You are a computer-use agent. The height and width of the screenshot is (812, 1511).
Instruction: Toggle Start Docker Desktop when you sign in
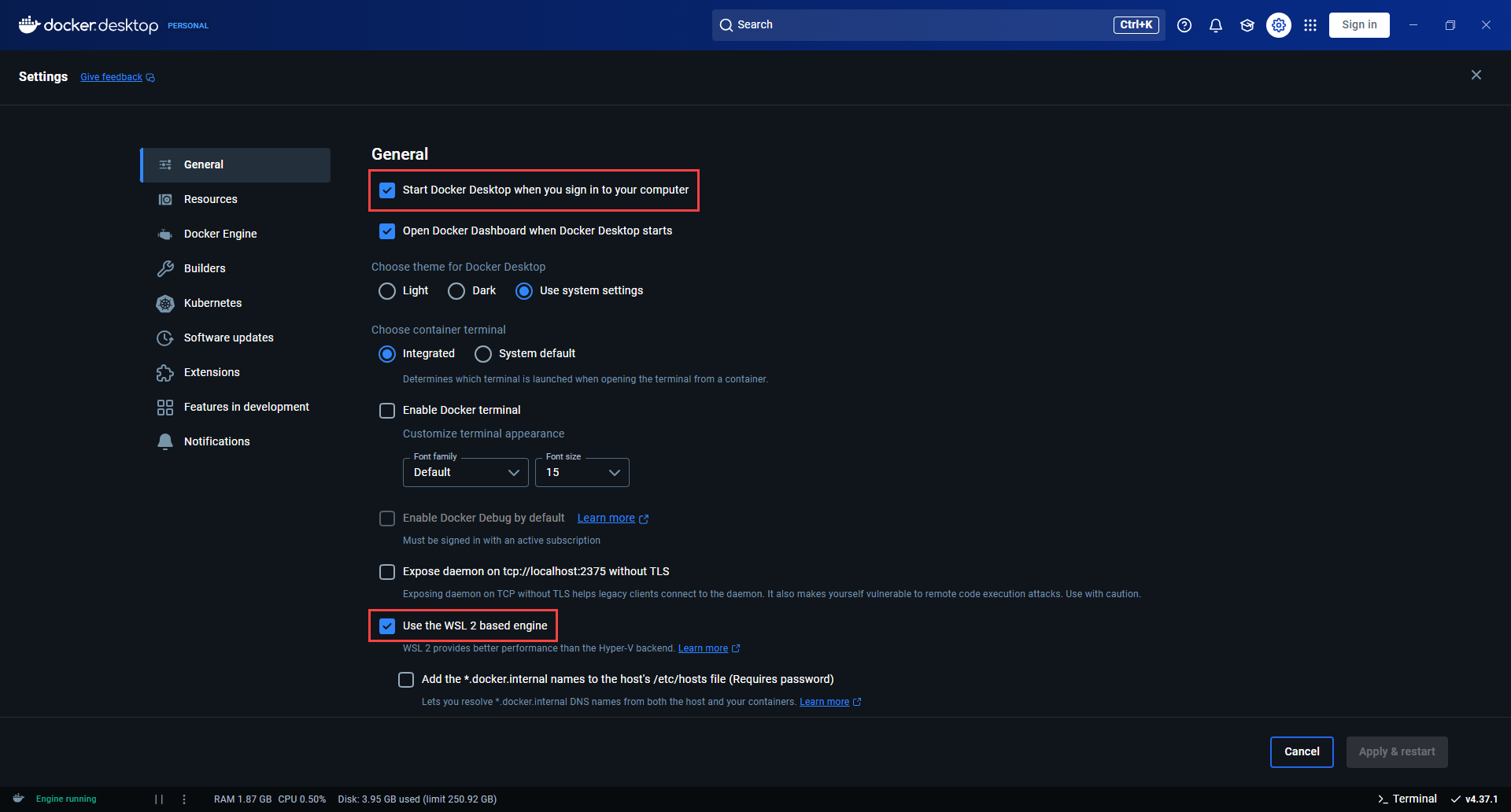tap(387, 190)
